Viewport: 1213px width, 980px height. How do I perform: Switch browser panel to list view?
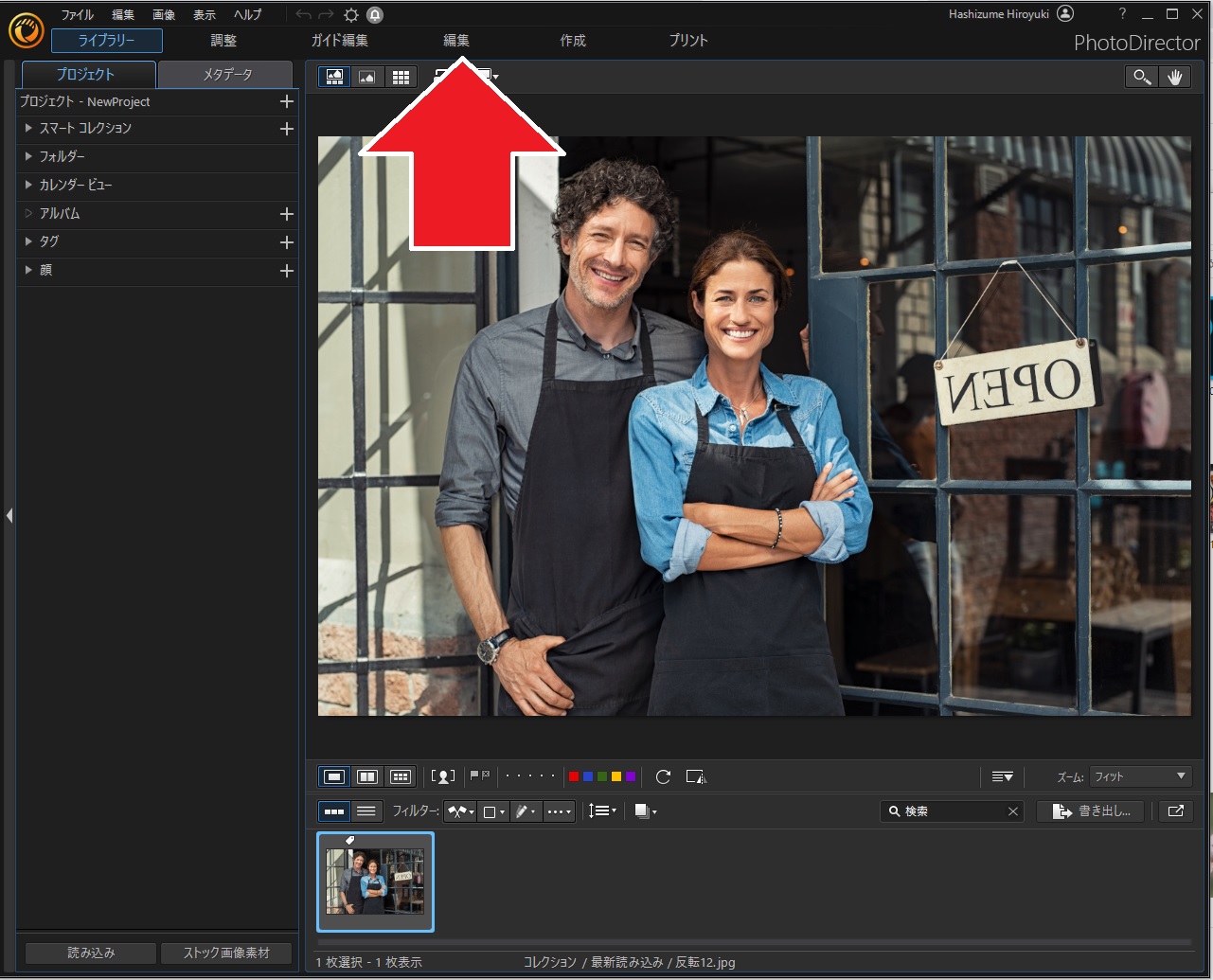[x=366, y=811]
